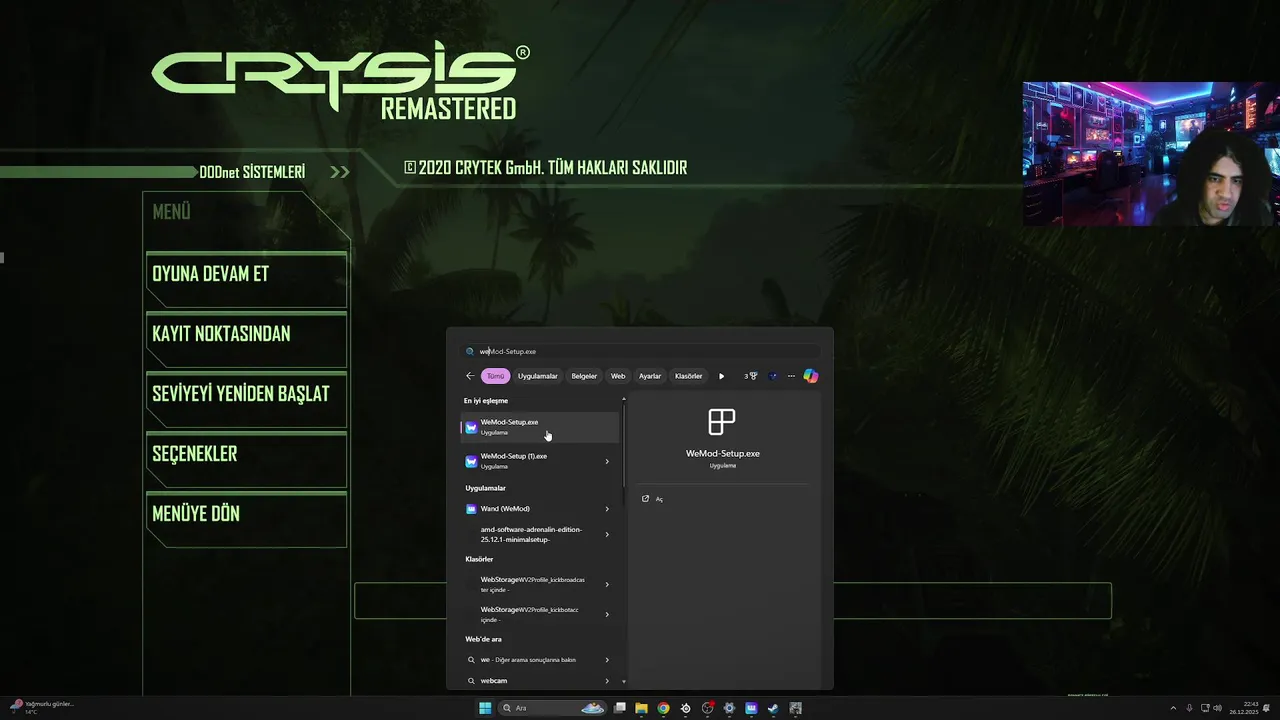Expand the 'we' web search suggestion
The height and width of the screenshot is (720, 1280).
pos(607,660)
